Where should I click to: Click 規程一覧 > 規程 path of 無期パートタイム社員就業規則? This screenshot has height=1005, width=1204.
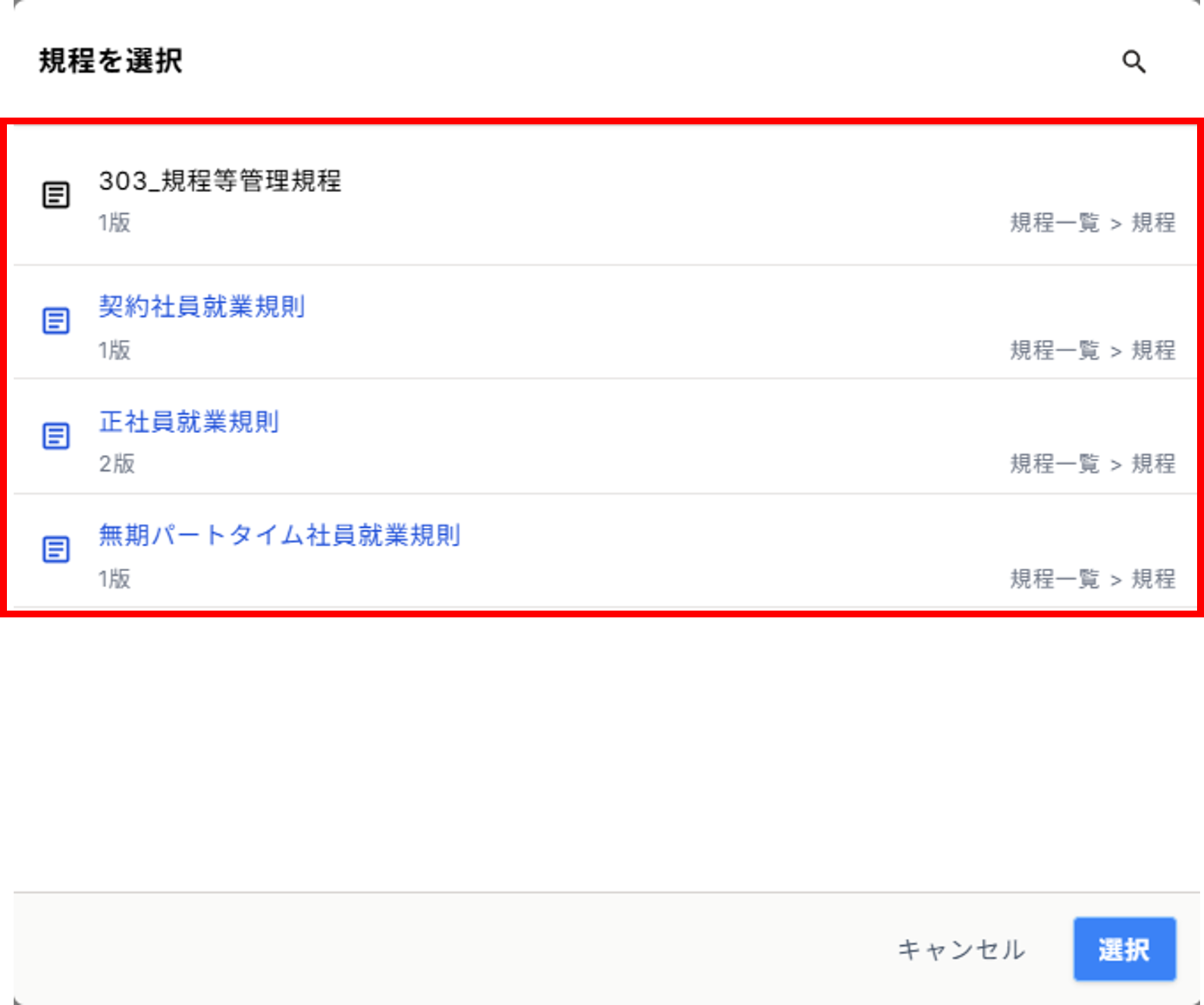click(x=1092, y=579)
